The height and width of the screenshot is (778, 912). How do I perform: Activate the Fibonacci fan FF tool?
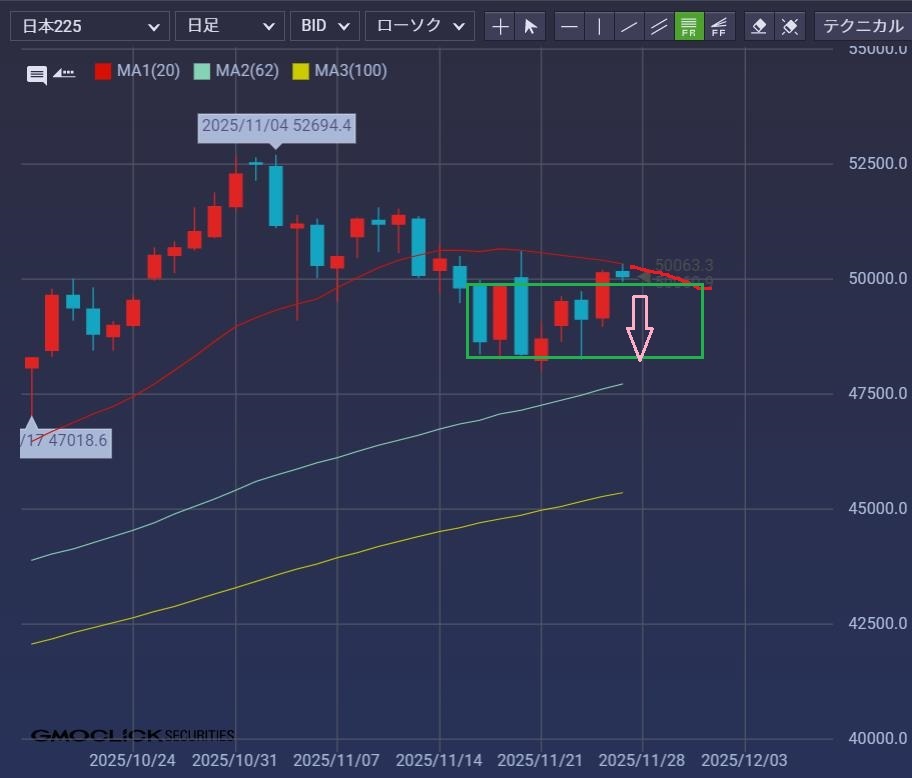(719, 26)
